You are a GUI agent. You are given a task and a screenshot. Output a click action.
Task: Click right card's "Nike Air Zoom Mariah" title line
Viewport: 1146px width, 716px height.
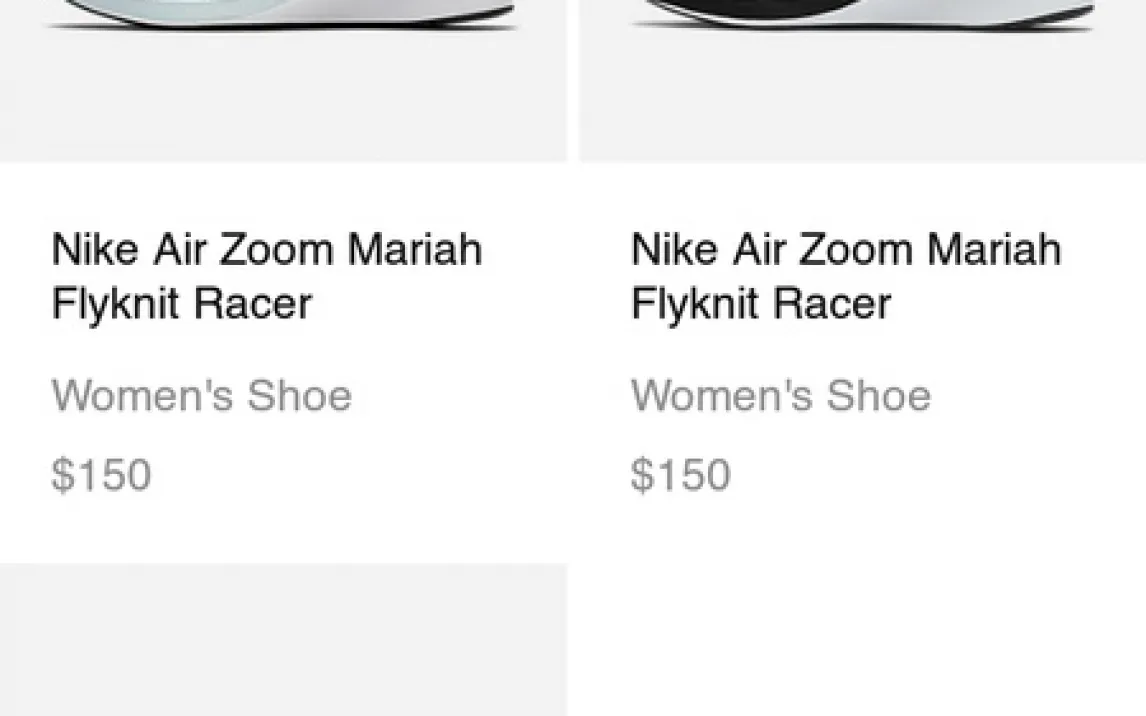coord(845,249)
